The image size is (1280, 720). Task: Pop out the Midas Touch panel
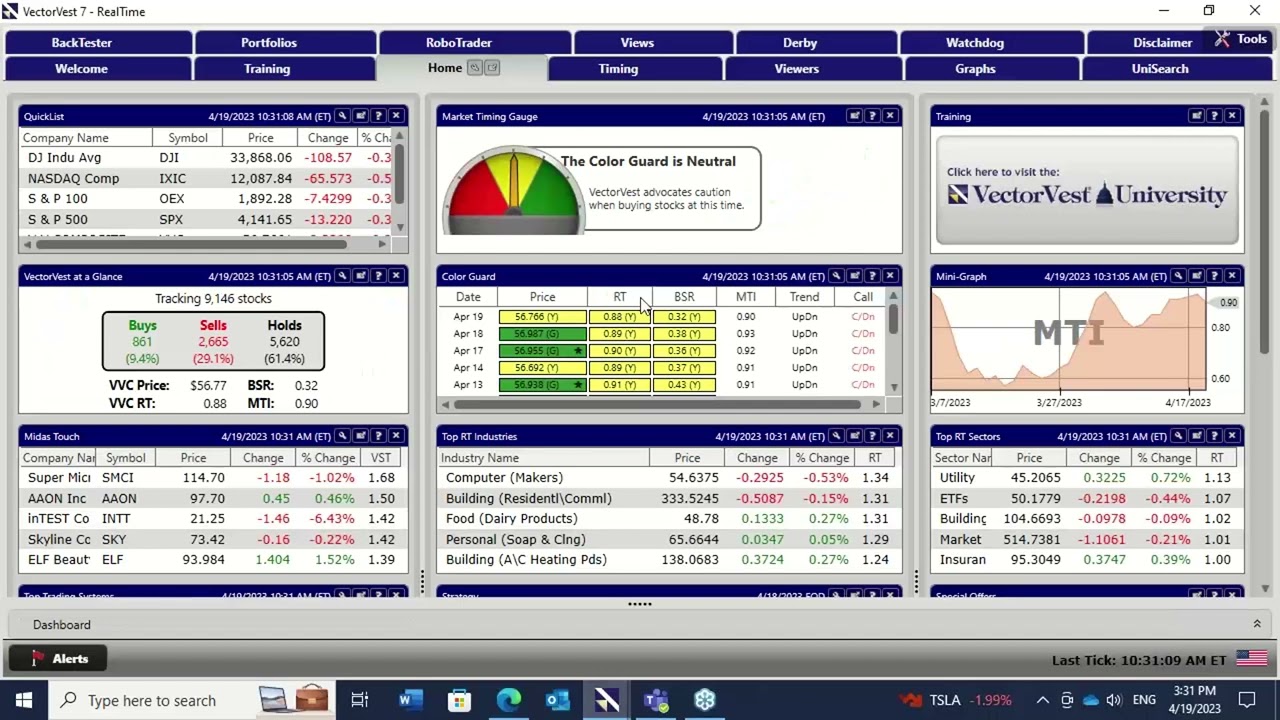pyautogui.click(x=360, y=436)
